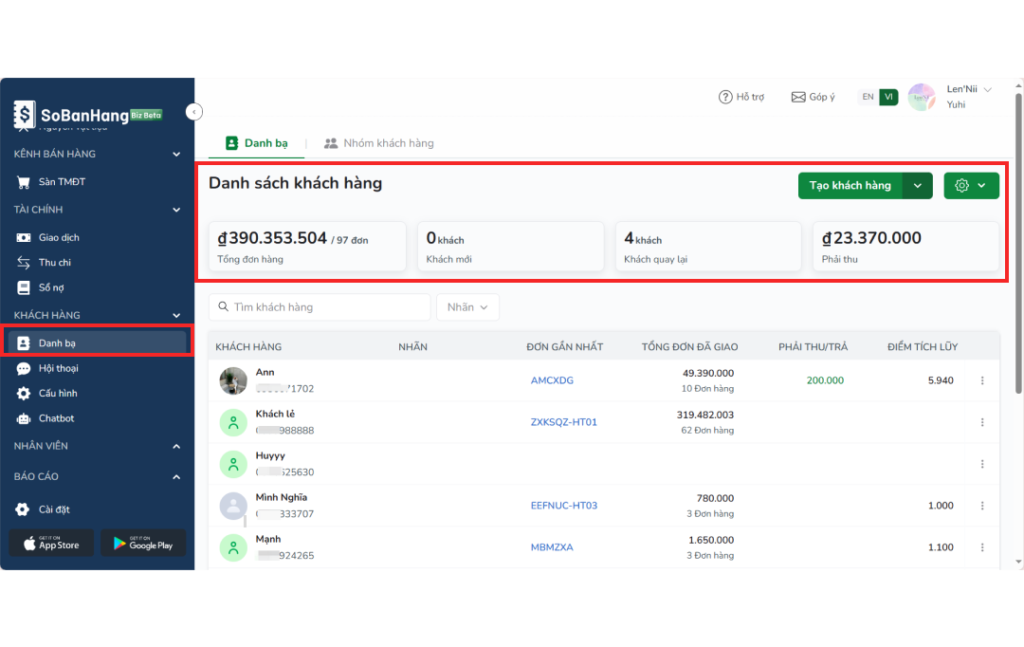The image size is (1024, 647).
Task: Open the gear settings dropdown button
Action: point(971,186)
